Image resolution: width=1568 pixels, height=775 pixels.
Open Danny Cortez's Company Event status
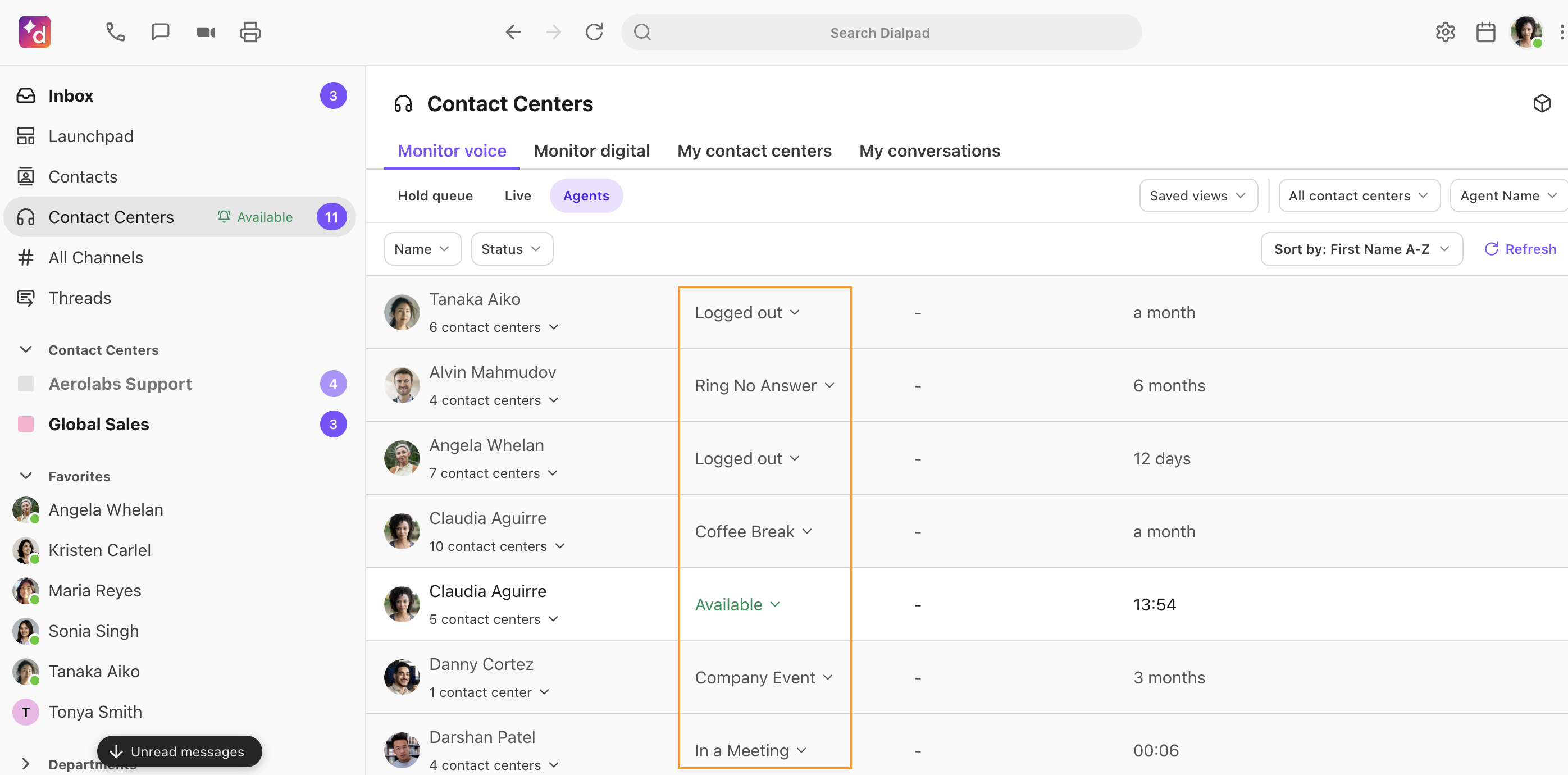764,678
